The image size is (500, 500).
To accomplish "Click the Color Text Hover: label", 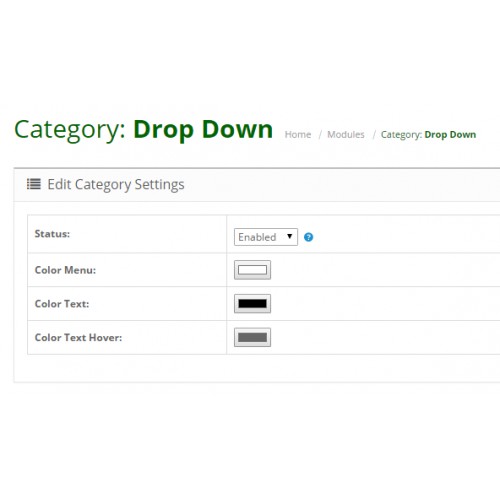I will (78, 337).
